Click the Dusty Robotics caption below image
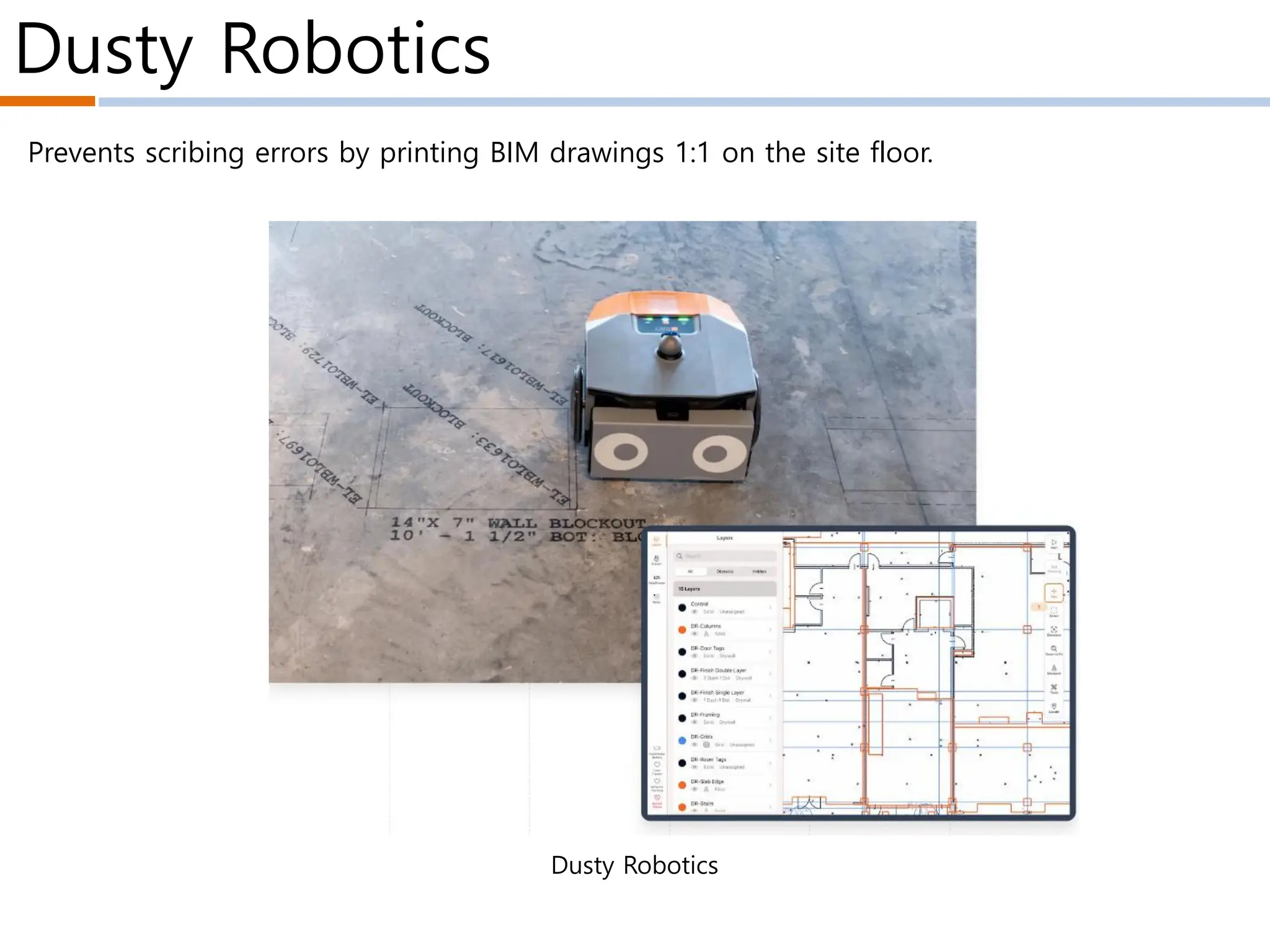 point(634,865)
